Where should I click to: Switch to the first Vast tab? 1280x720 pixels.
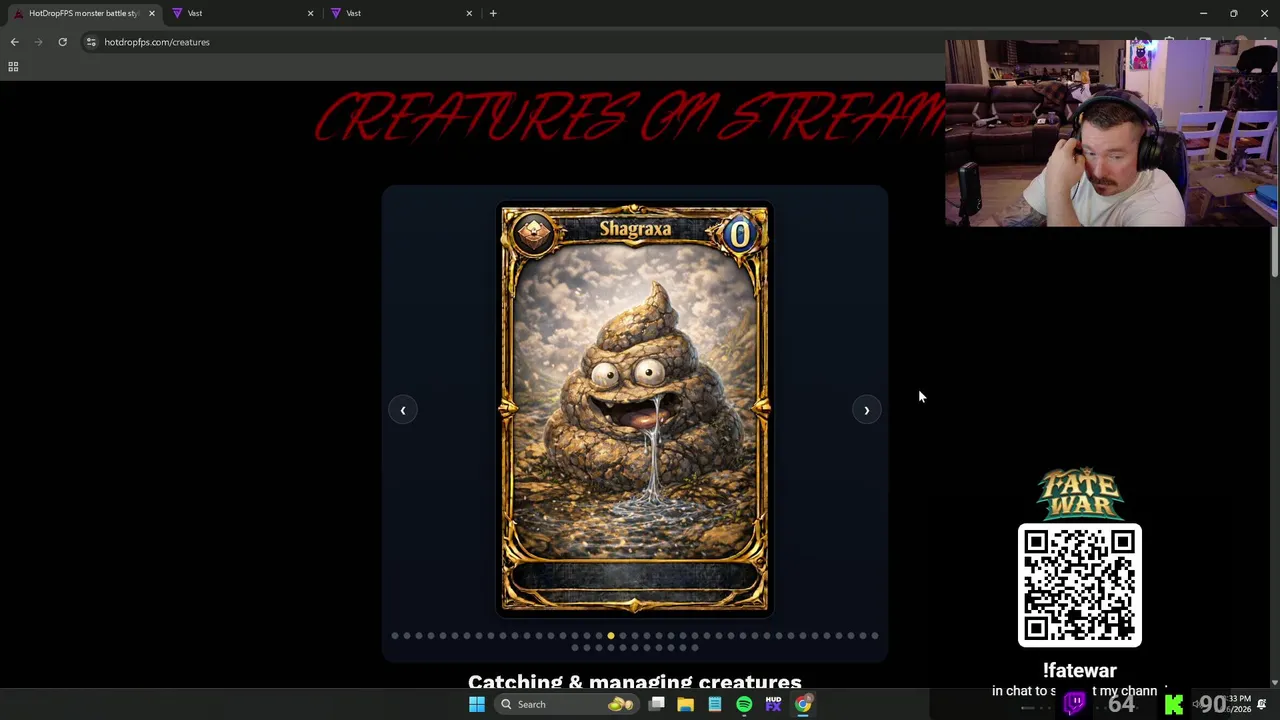click(x=240, y=13)
